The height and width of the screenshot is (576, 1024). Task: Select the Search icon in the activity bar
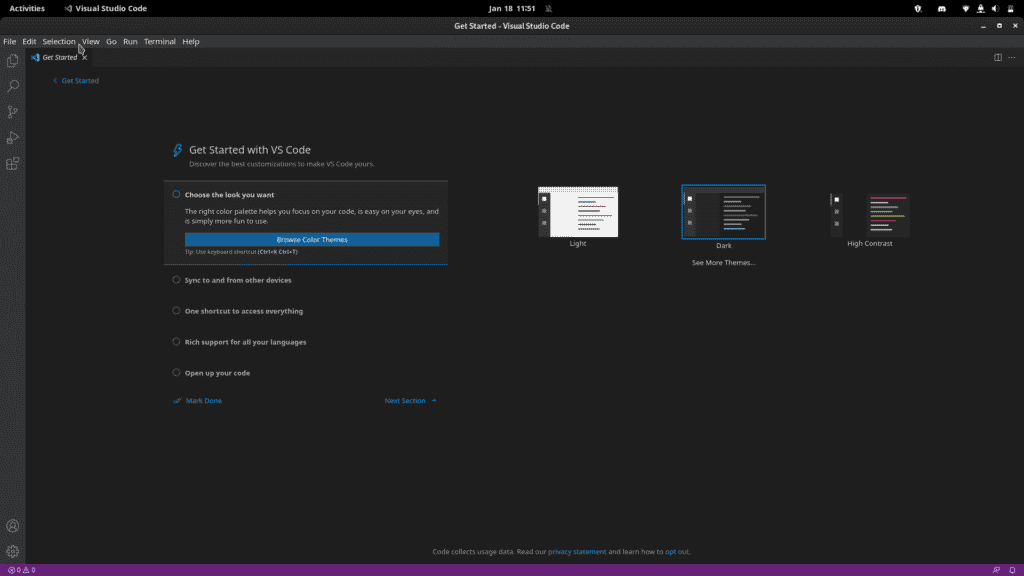point(11,86)
